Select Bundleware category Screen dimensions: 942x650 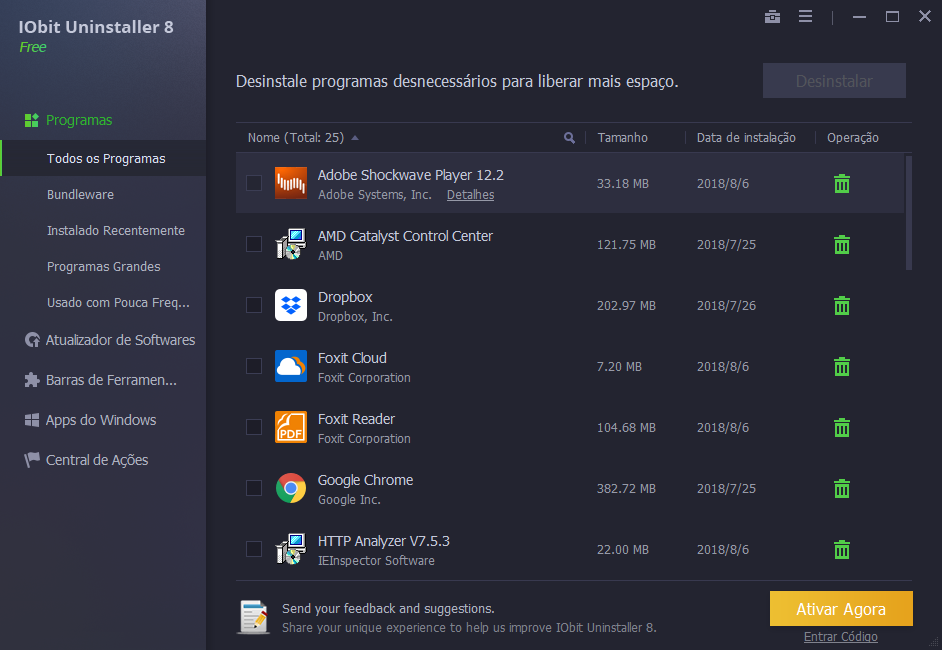[80, 195]
